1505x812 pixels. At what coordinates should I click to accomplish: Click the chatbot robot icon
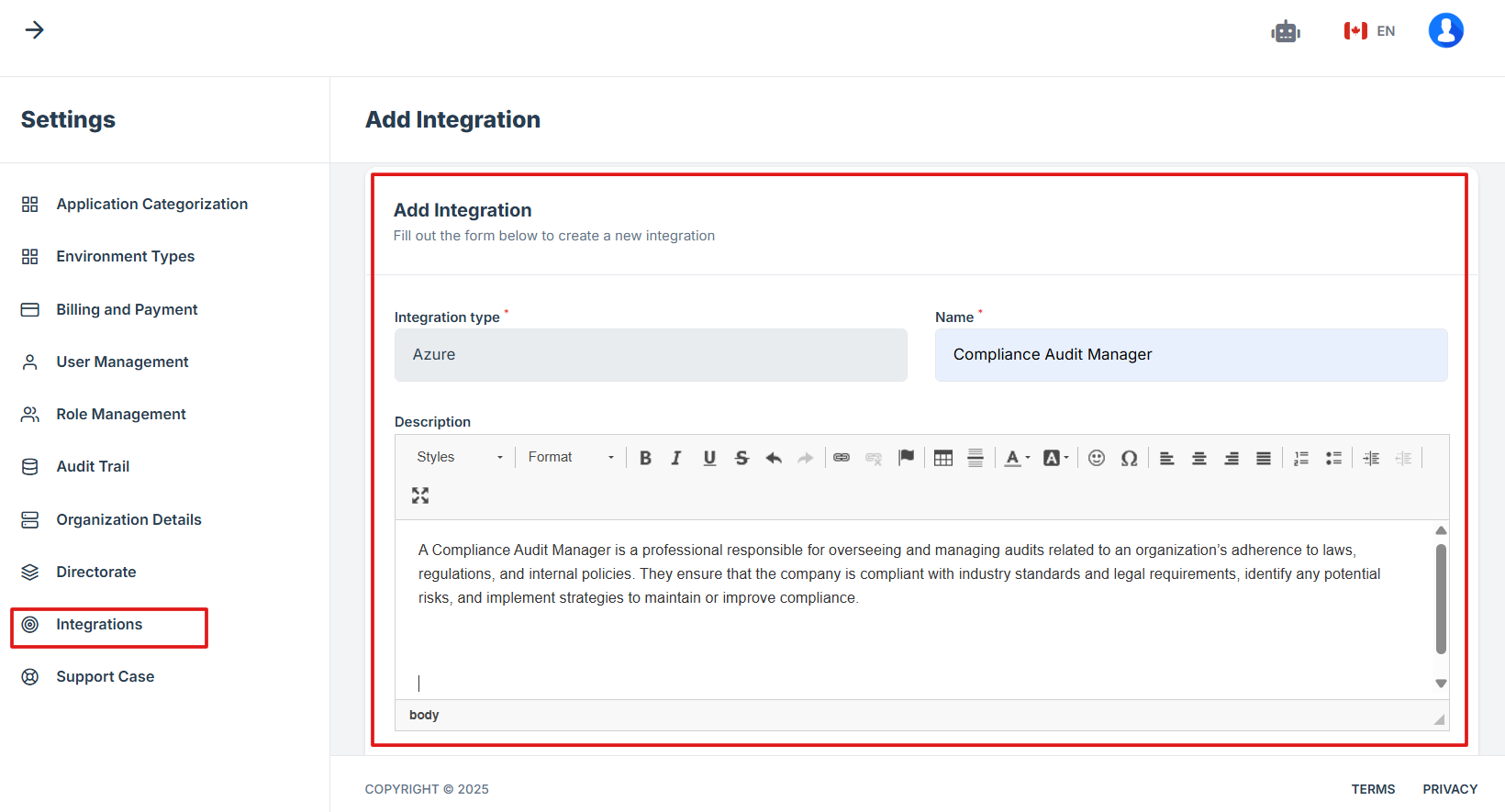(1286, 31)
